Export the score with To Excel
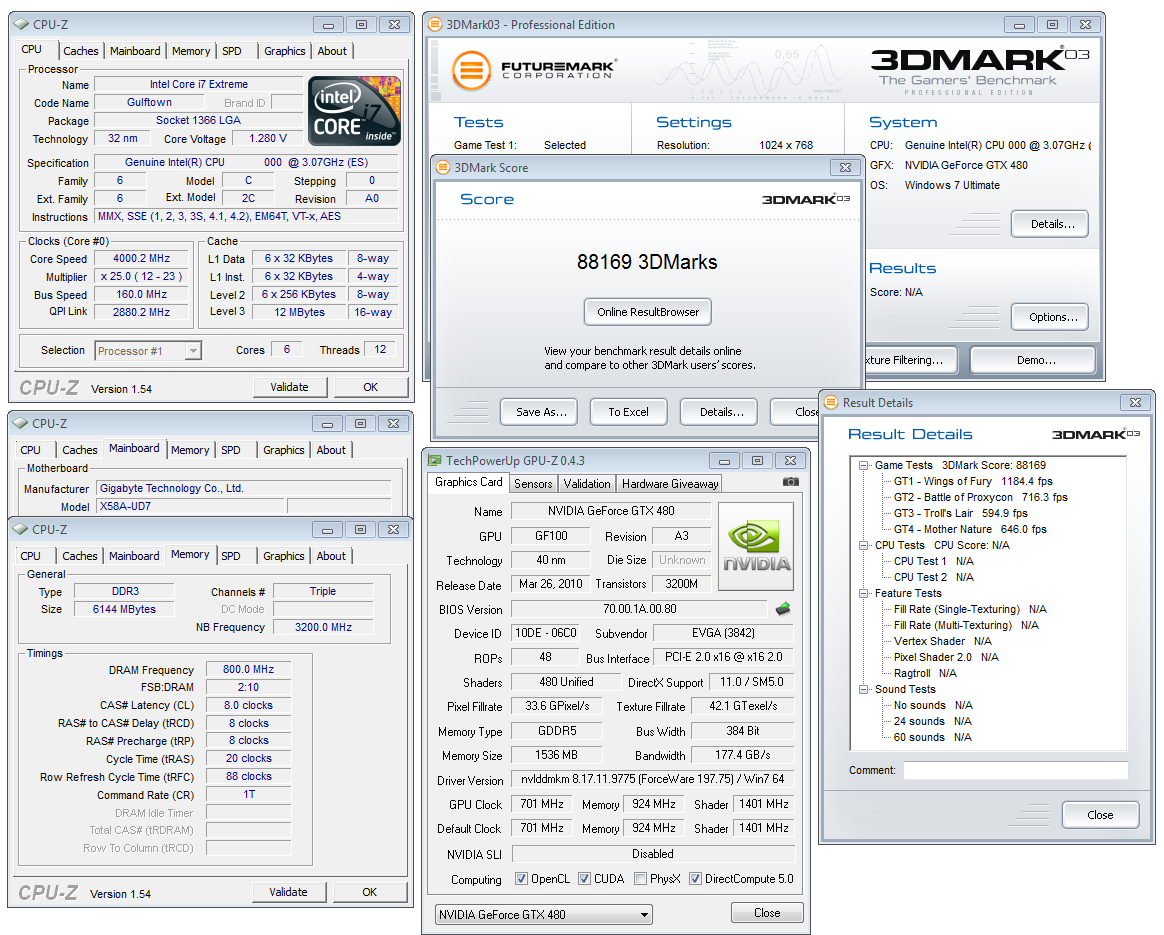 tap(629, 412)
